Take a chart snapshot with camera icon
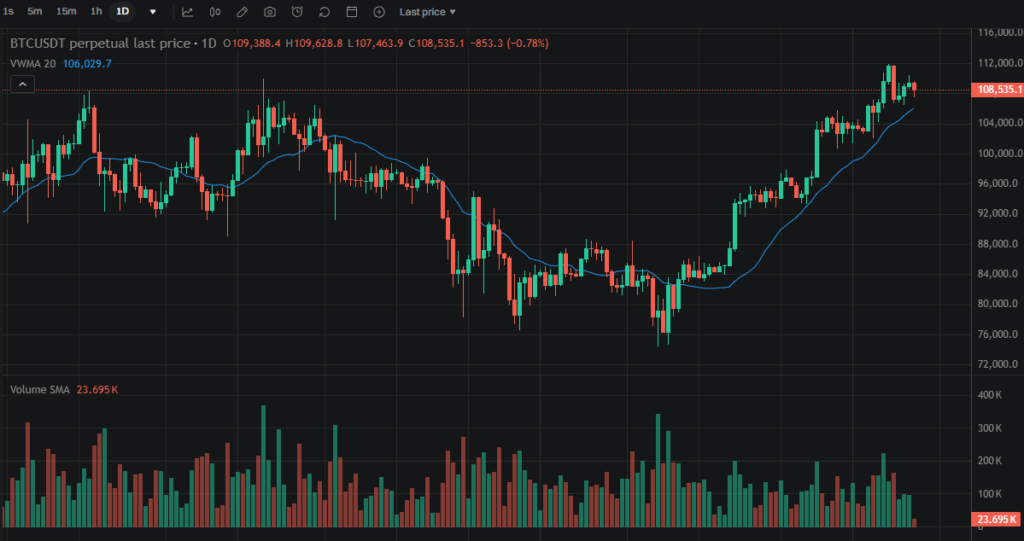The height and width of the screenshot is (541, 1024). (269, 12)
